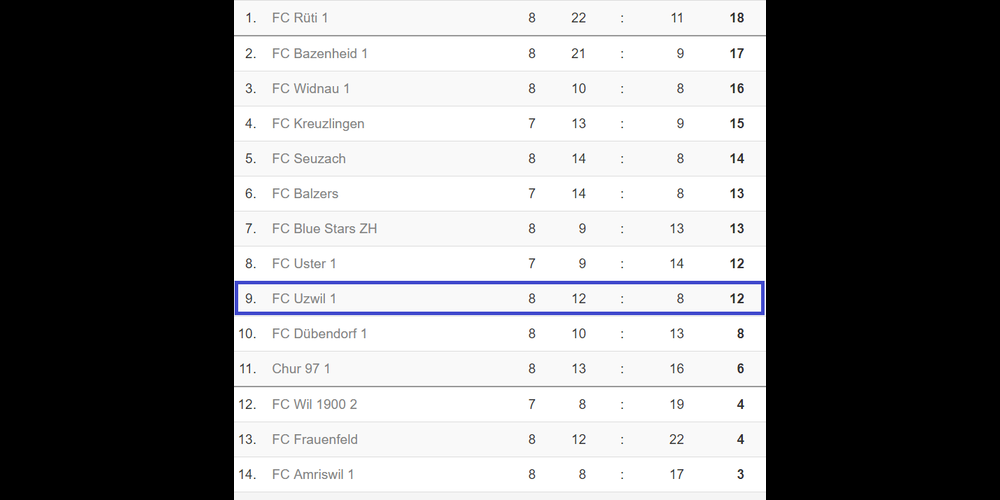Open FC Amriswil 1 team page

(313, 474)
